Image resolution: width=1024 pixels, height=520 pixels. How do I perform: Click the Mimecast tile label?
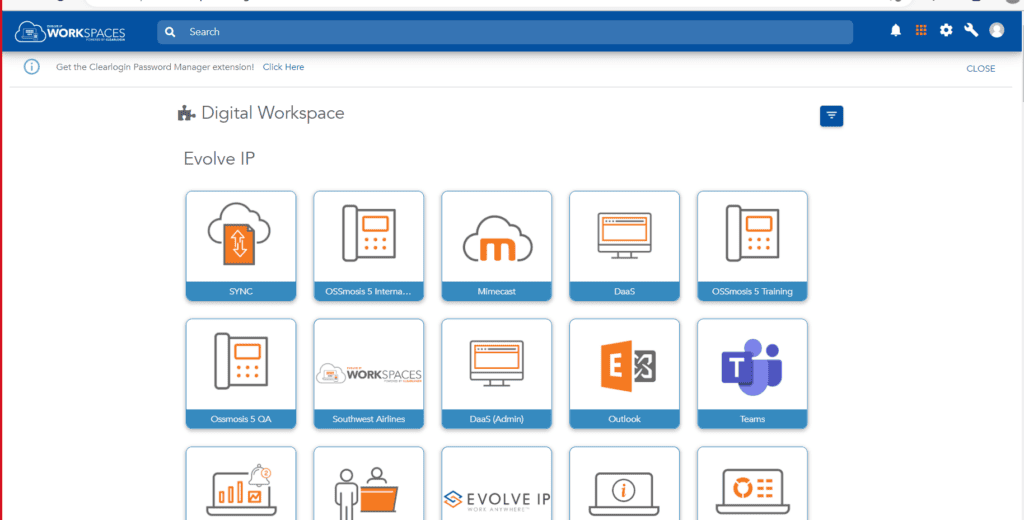click(497, 291)
